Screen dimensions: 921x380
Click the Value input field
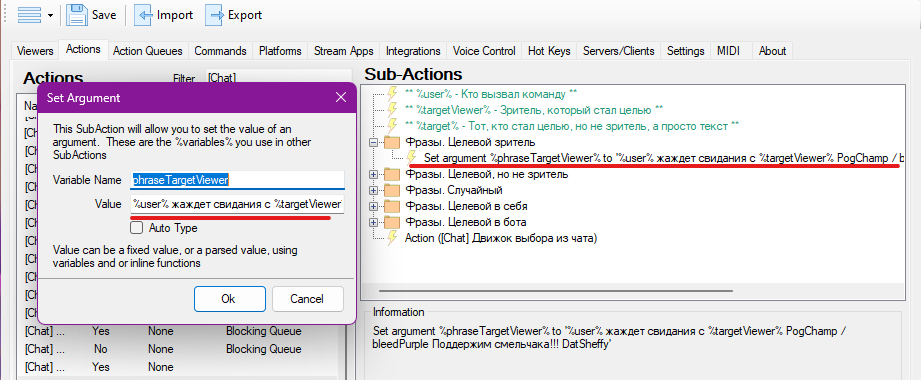(x=237, y=204)
